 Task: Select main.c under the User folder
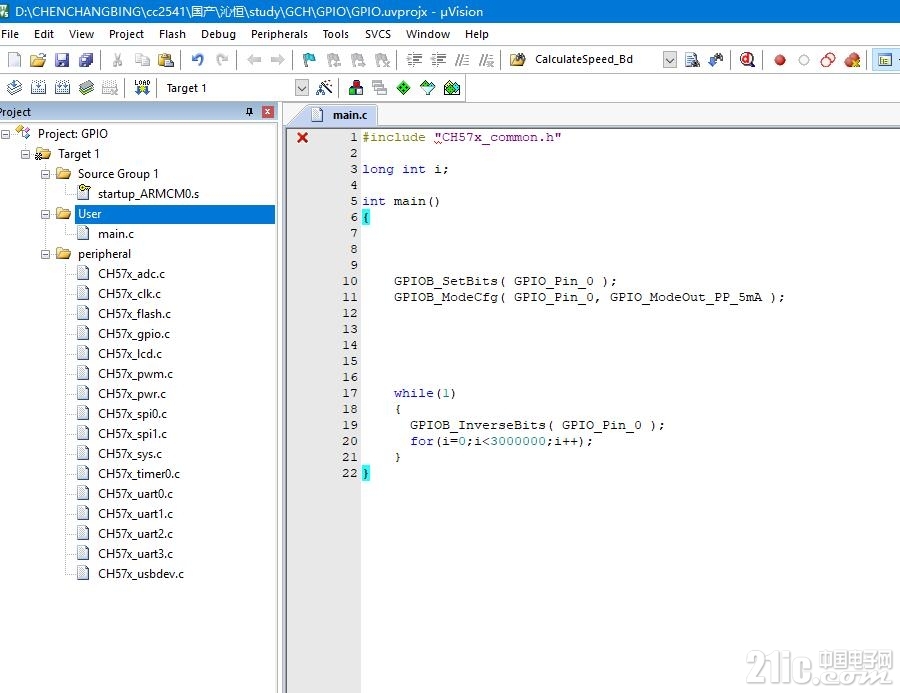point(115,234)
